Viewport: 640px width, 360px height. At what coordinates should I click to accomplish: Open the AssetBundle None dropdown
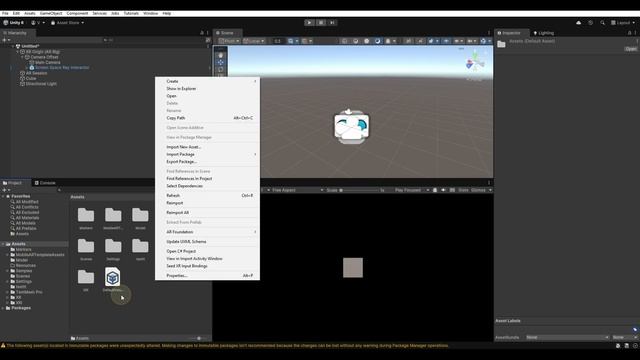(x=567, y=338)
